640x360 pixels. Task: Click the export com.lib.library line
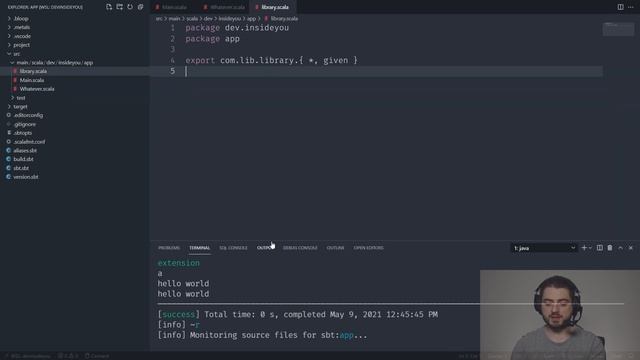coord(271,60)
